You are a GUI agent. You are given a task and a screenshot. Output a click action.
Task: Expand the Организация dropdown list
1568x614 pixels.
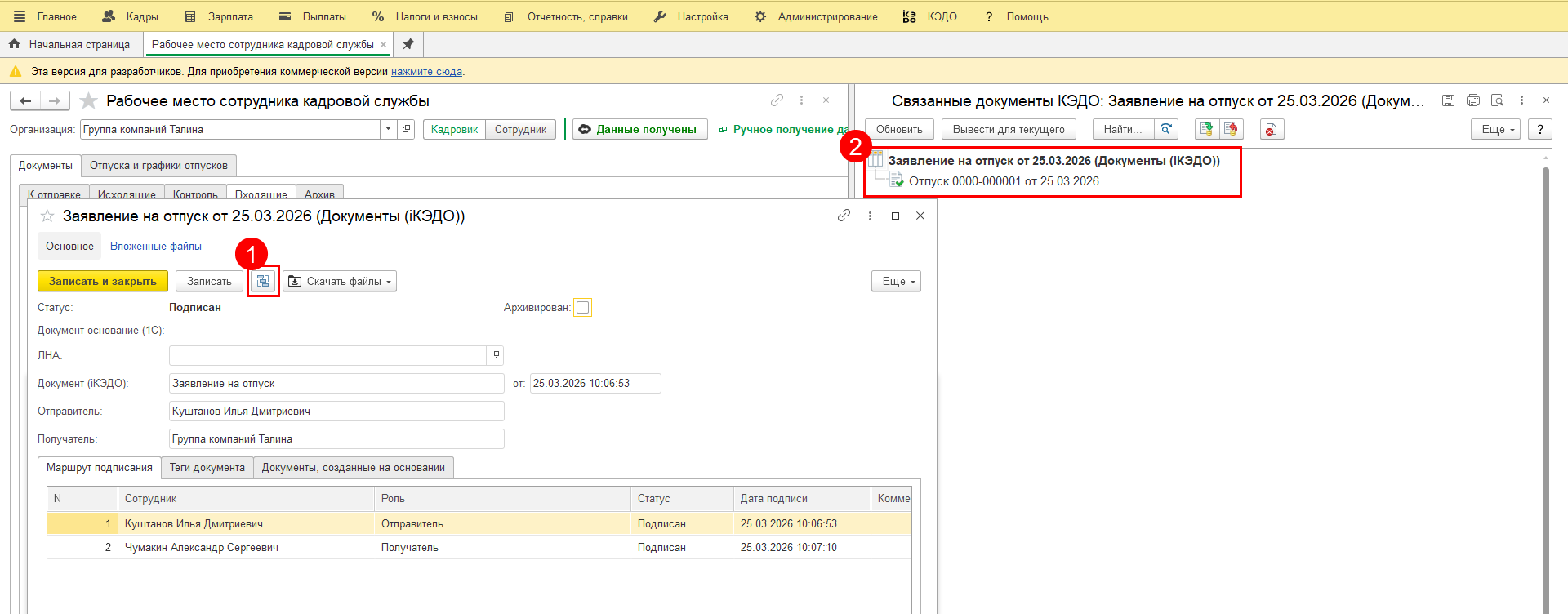[x=388, y=129]
